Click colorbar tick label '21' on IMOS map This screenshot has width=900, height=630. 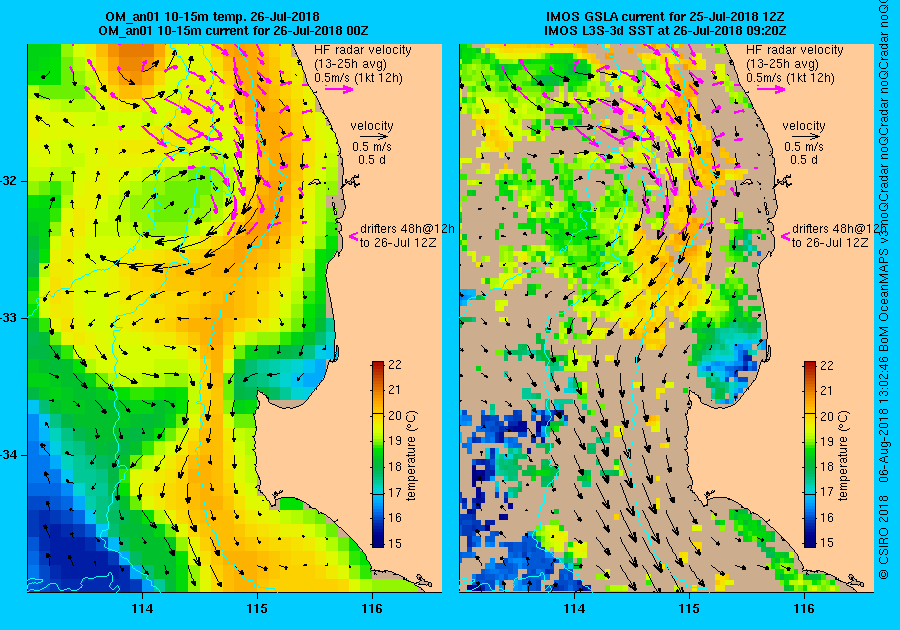click(x=827, y=391)
